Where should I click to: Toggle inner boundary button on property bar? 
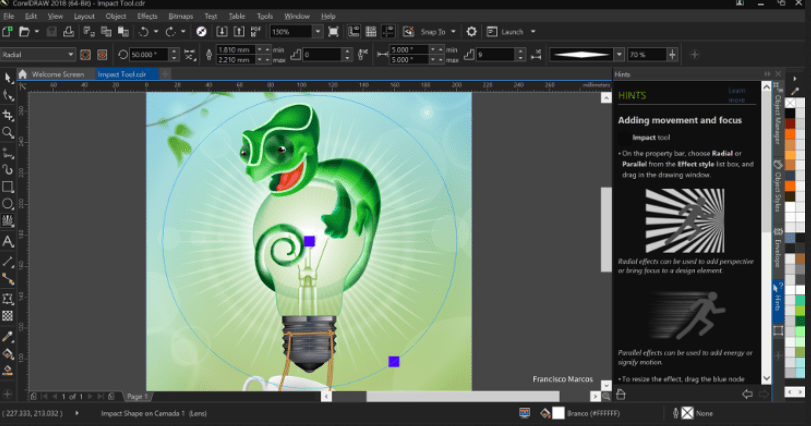point(85,54)
